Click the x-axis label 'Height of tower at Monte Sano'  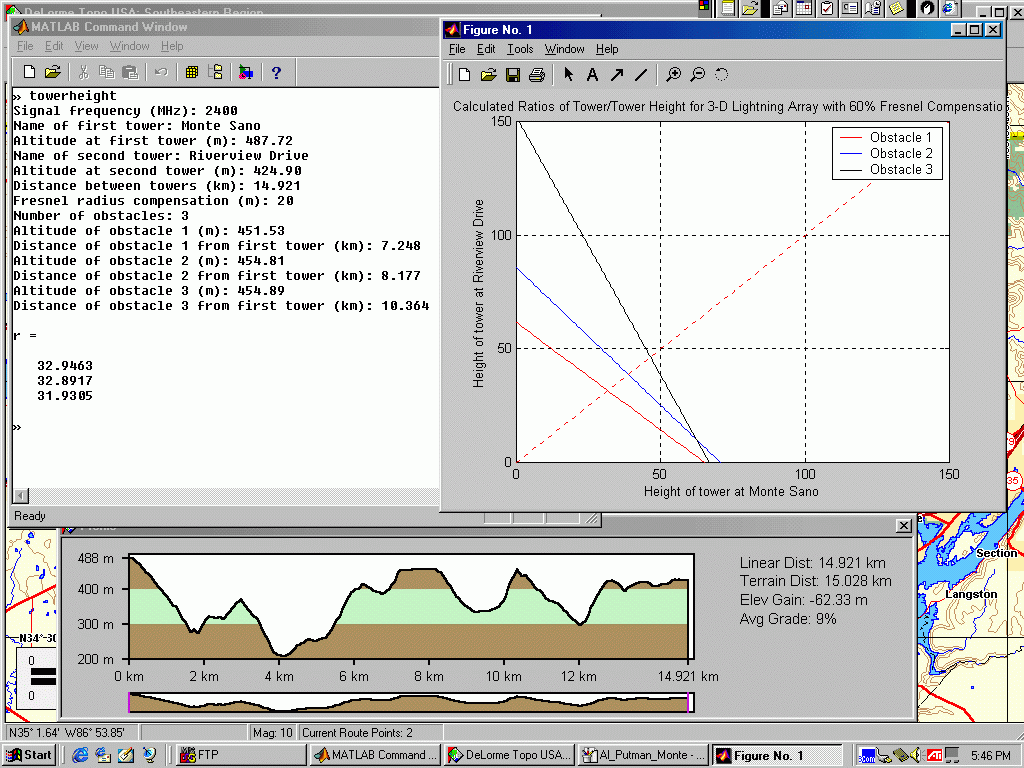pos(731,492)
